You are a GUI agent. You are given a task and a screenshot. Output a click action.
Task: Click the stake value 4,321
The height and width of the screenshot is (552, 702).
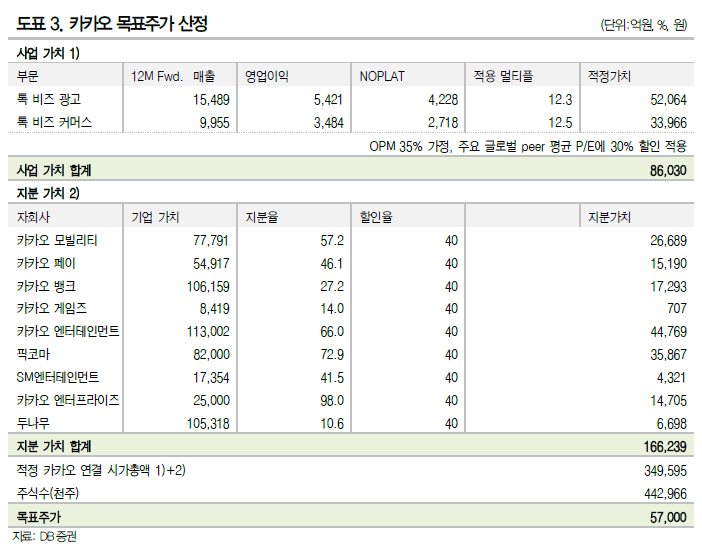[x=672, y=378]
